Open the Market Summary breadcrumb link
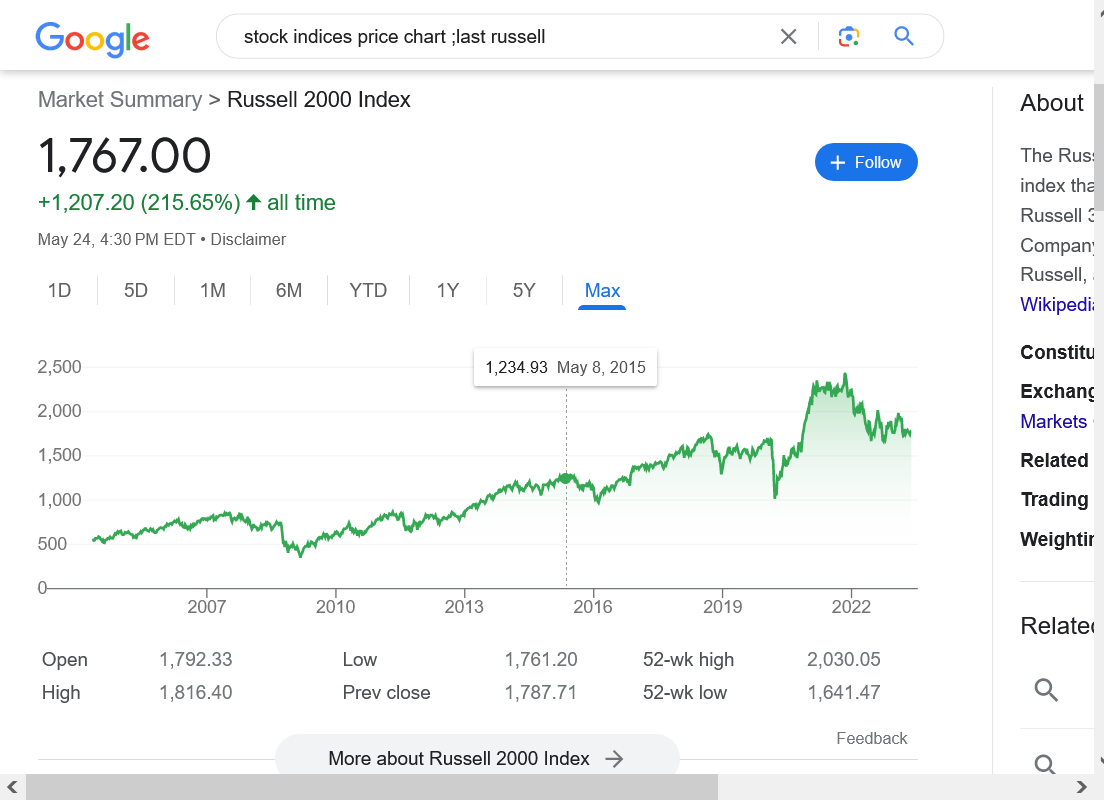 click(120, 100)
